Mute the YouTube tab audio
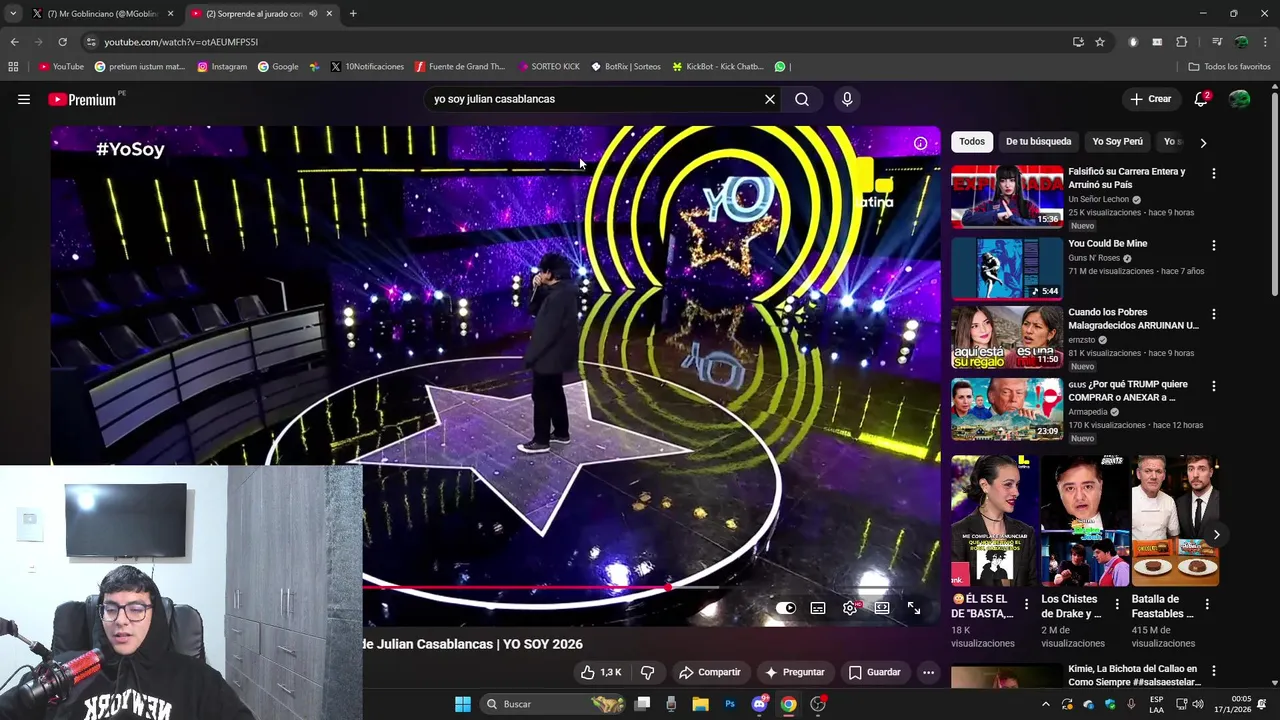The width and height of the screenshot is (1280, 720). click(313, 14)
